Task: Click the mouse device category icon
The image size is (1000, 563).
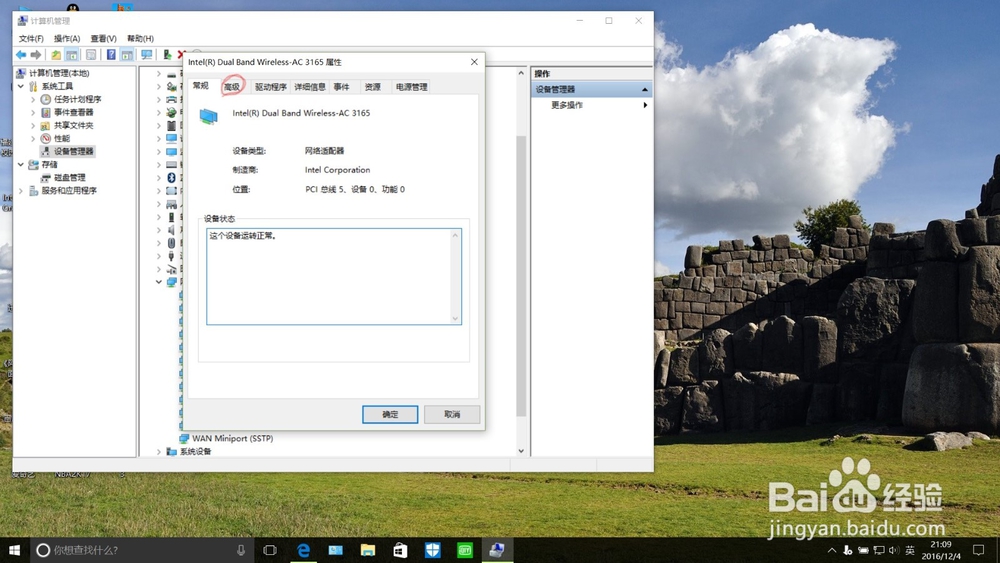Action: (171, 243)
